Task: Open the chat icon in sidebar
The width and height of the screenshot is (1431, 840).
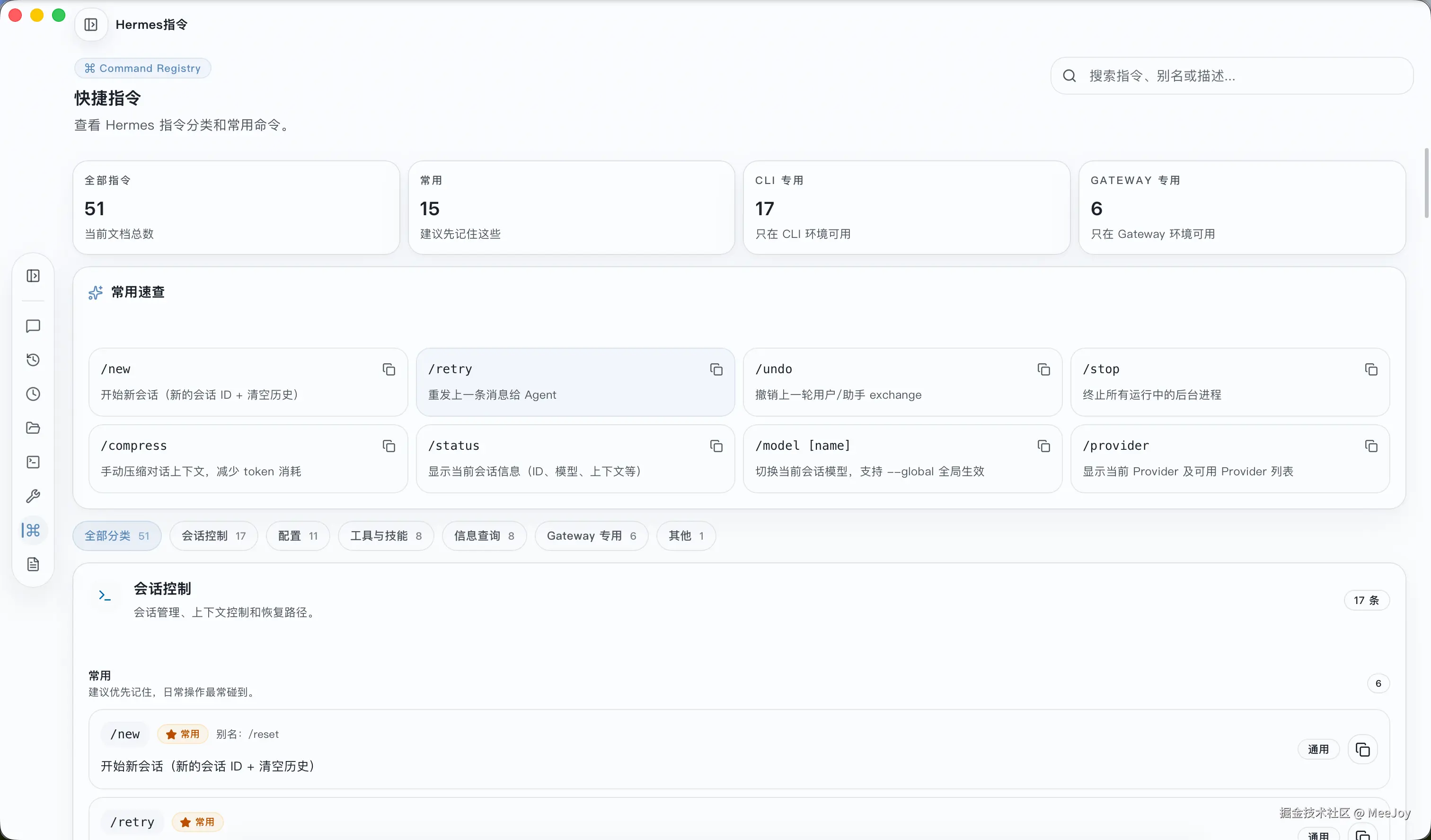Action: pos(33,326)
